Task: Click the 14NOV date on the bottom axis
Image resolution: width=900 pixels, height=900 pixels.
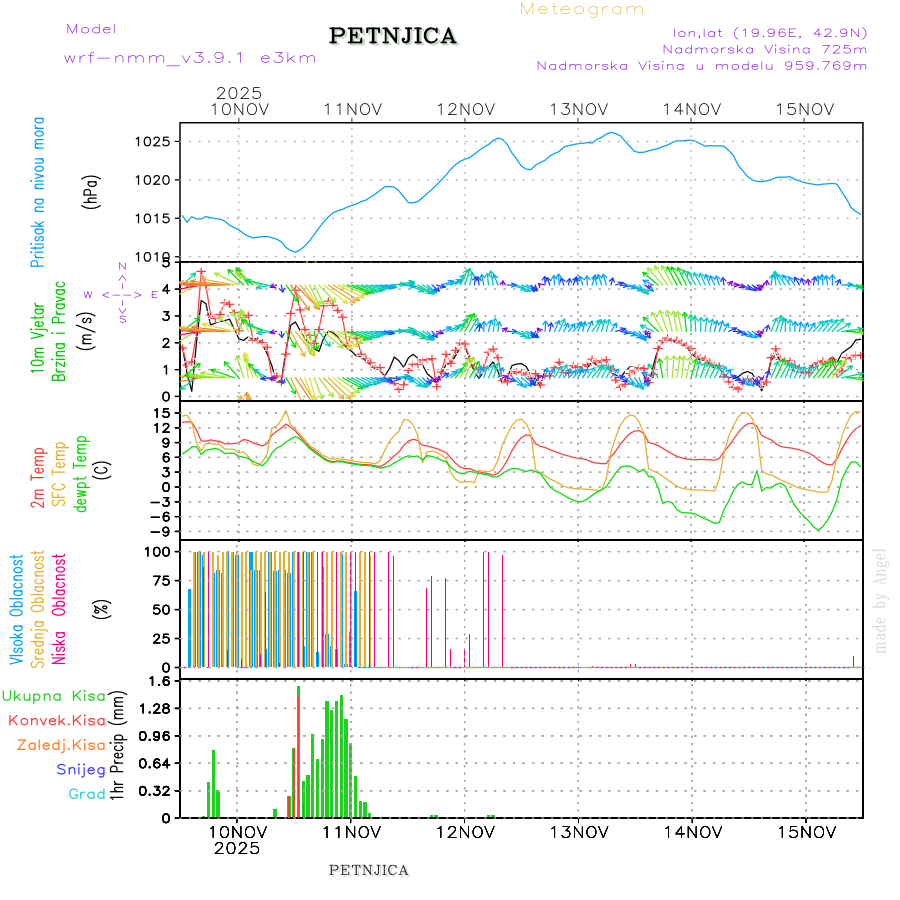Action: click(x=693, y=832)
